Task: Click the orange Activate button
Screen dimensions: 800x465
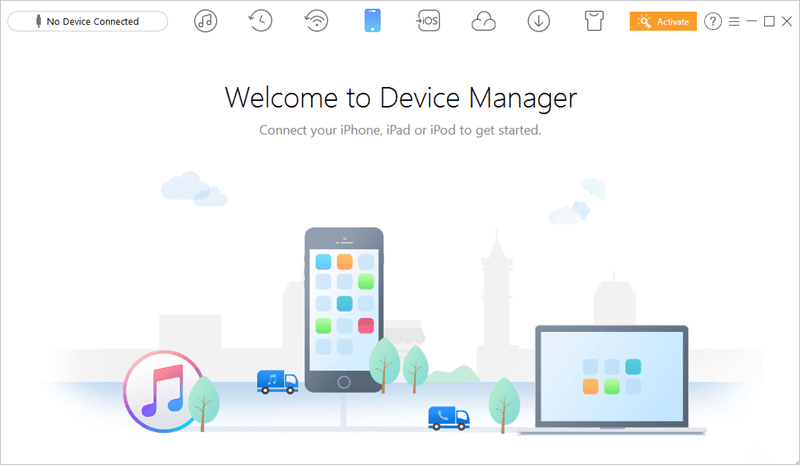Action: point(663,21)
